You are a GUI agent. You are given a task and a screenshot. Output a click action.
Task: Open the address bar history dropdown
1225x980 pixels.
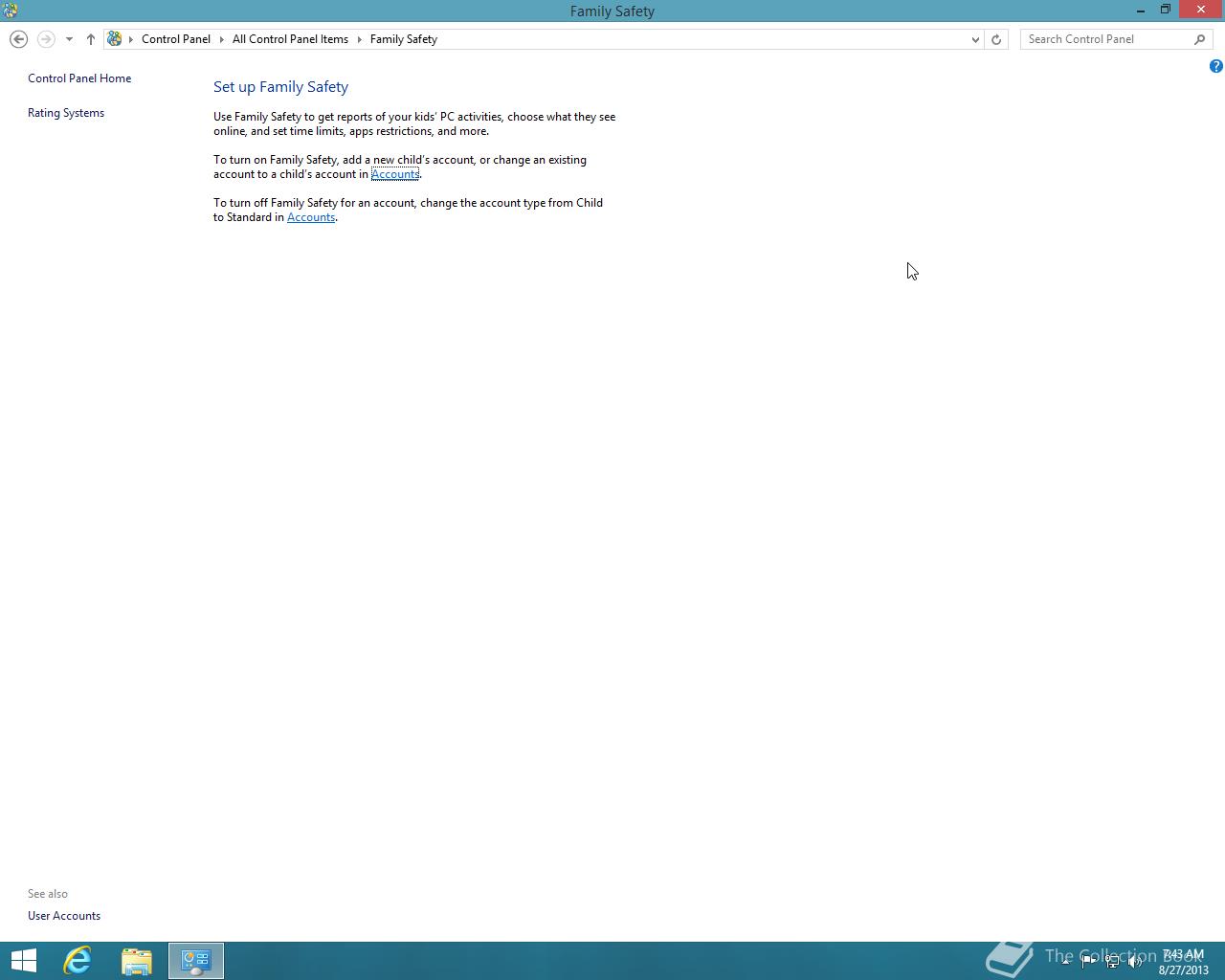pyautogui.click(x=975, y=39)
